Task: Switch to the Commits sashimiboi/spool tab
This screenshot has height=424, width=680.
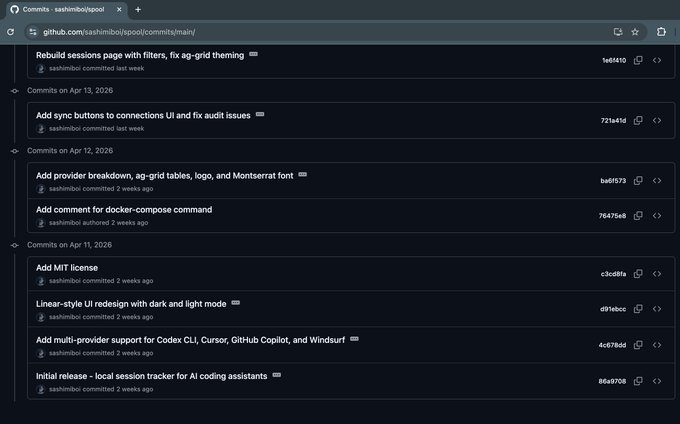Action: [66, 10]
